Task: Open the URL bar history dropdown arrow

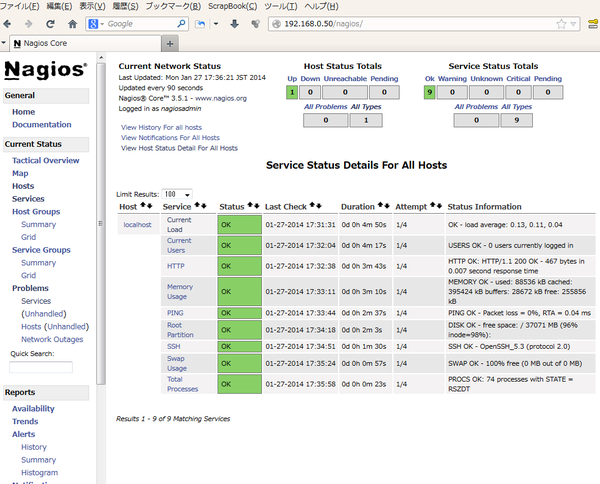Action: [x=573, y=24]
